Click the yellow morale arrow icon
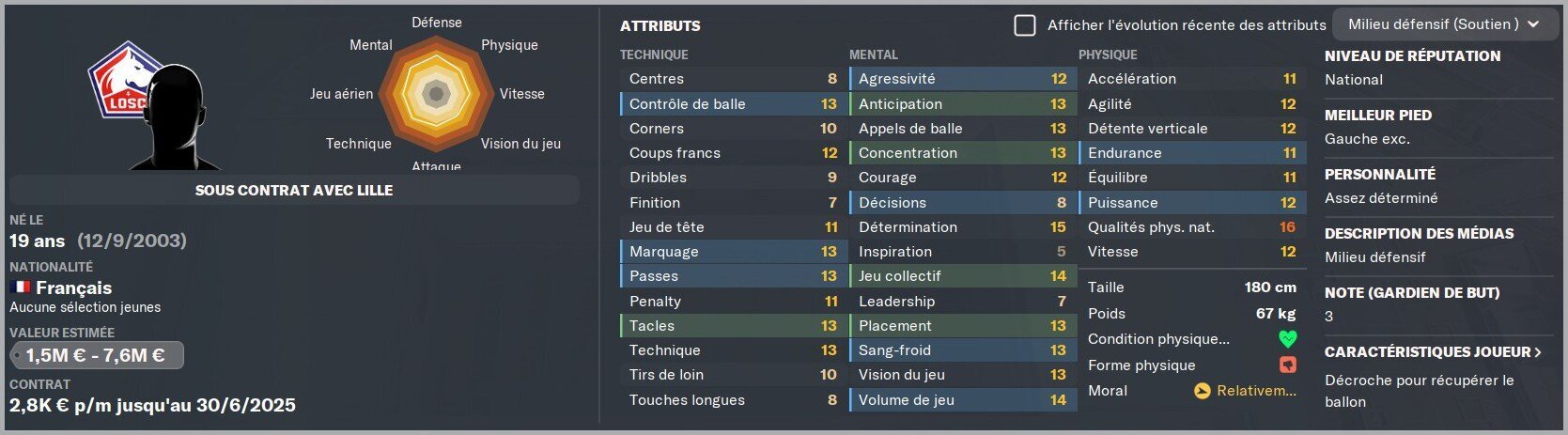Screen dimensions: 1568x435 click(1202, 391)
